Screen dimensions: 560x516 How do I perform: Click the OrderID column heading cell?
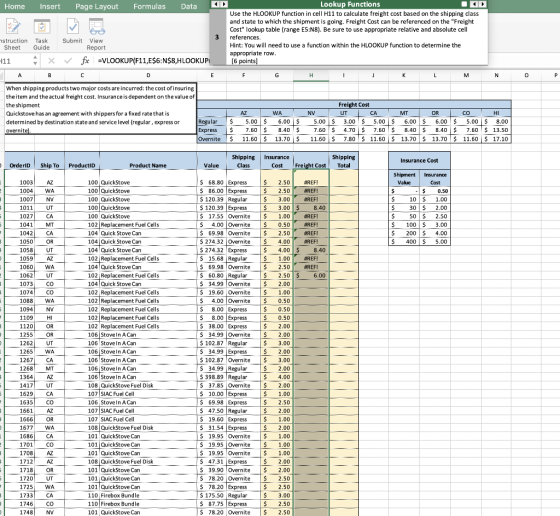tap(20, 161)
